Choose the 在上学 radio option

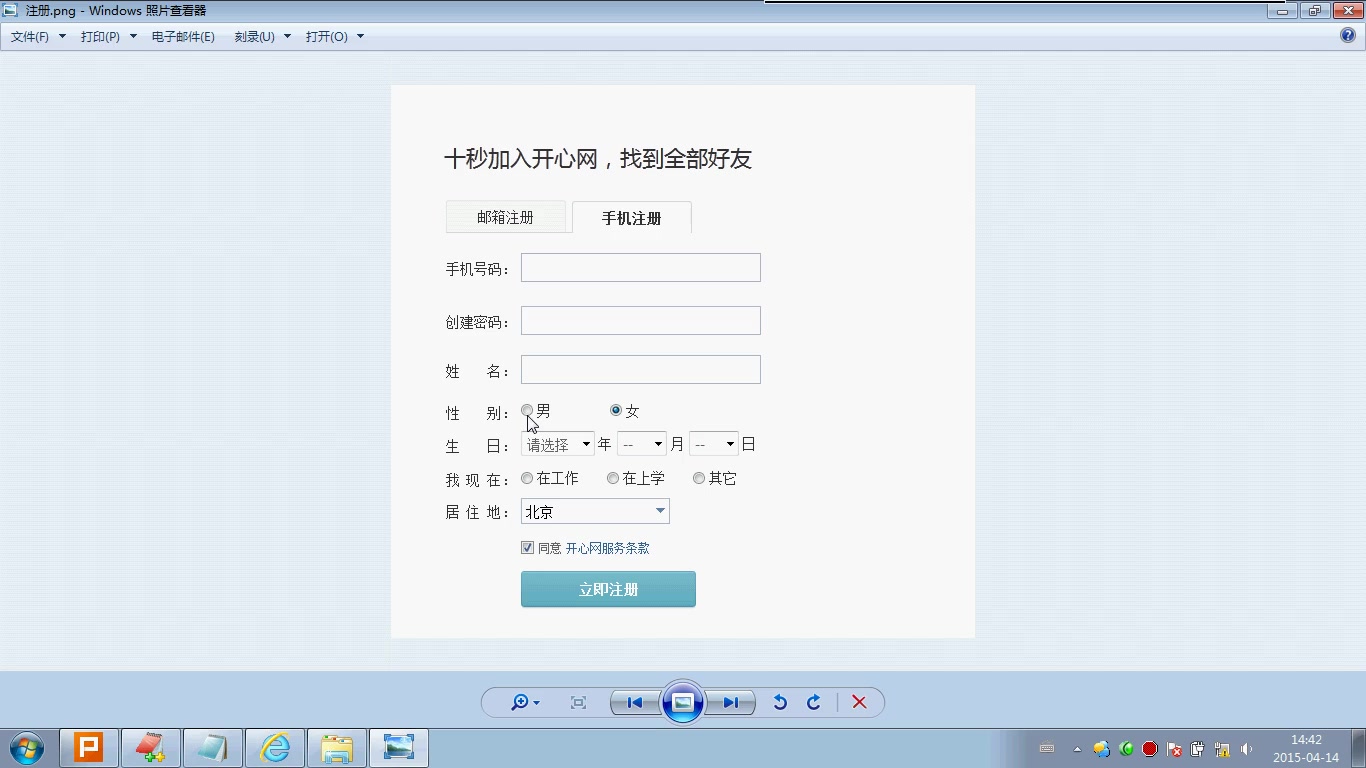point(613,479)
